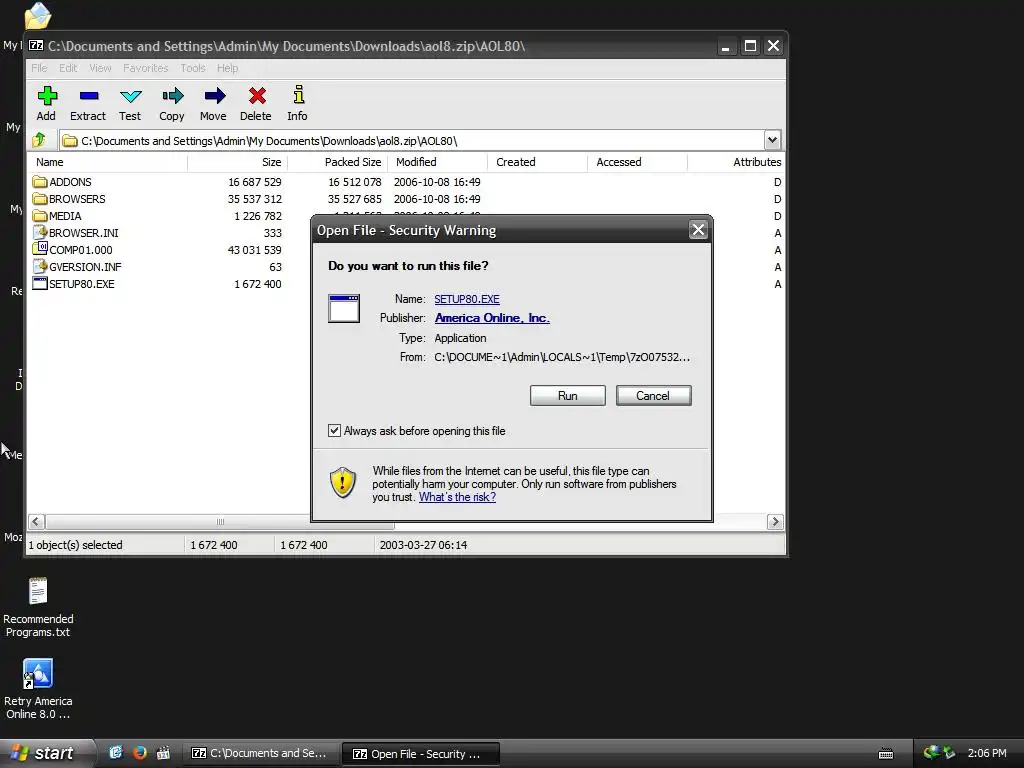
Task: Click the horizontal scrollbar thumb
Action: point(220,522)
